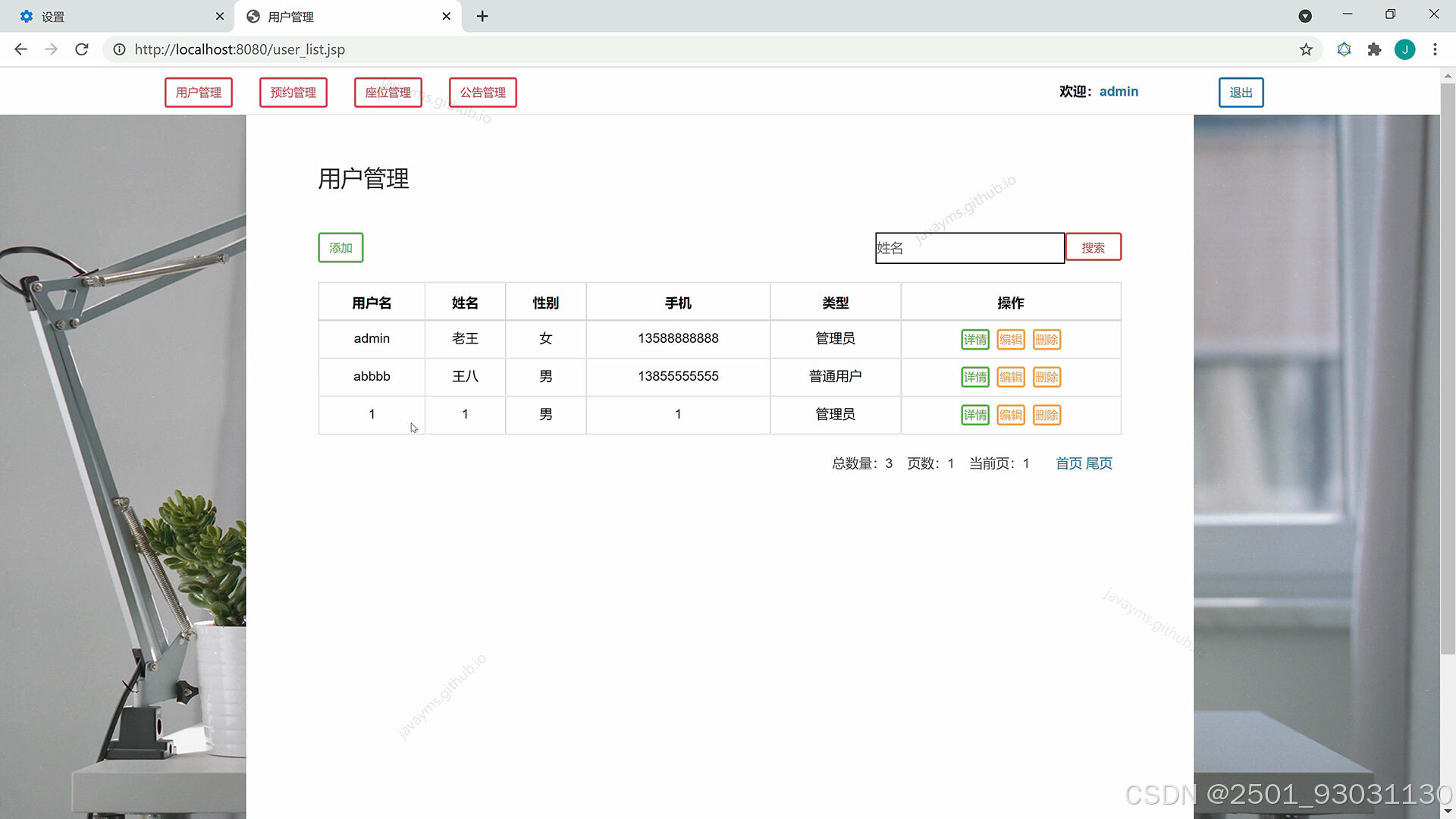Click 编辑 for user abbbb
The width and height of the screenshot is (1456, 819).
[1011, 377]
